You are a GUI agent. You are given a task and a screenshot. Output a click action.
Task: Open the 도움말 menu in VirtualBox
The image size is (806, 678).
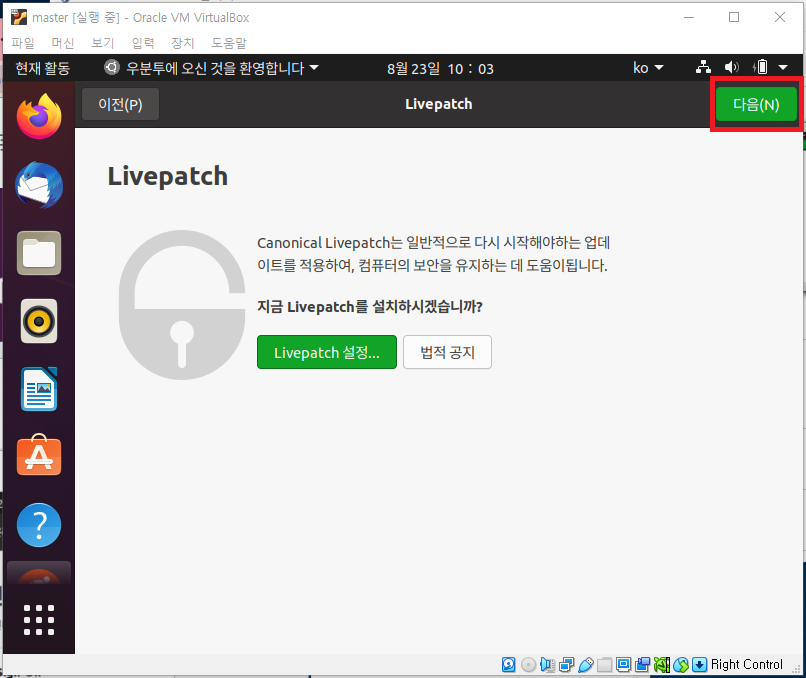point(229,43)
